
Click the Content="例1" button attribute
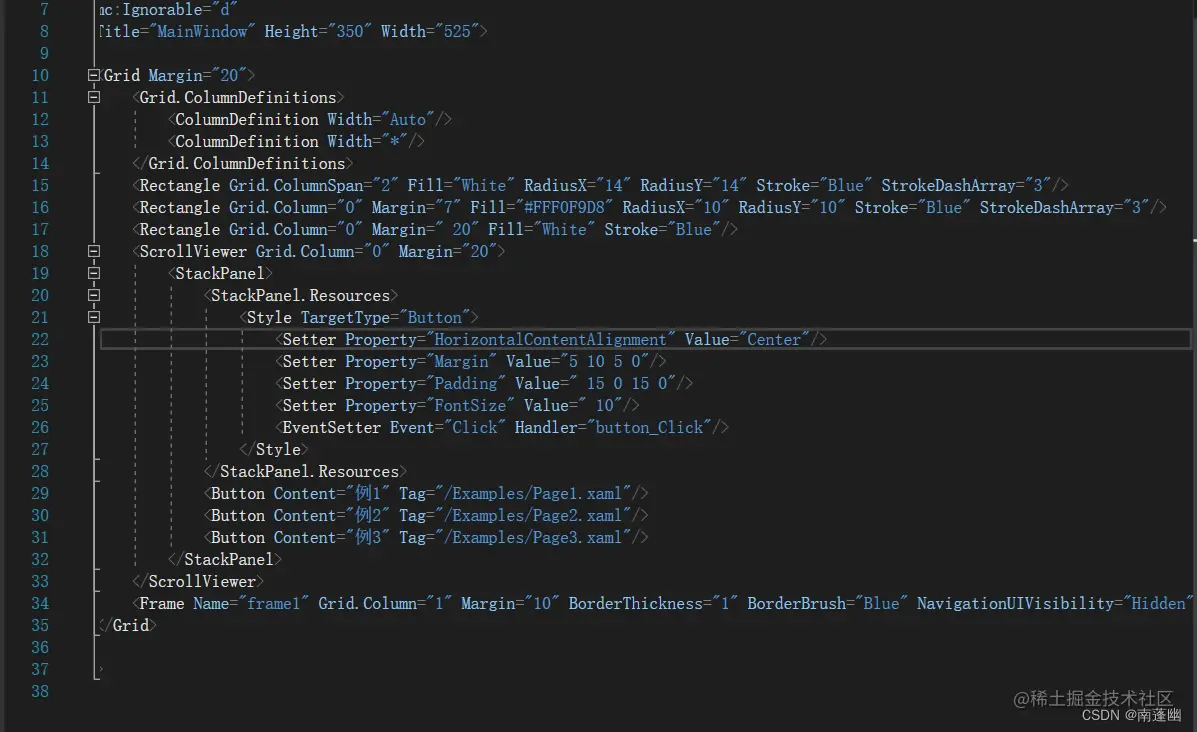coord(331,494)
